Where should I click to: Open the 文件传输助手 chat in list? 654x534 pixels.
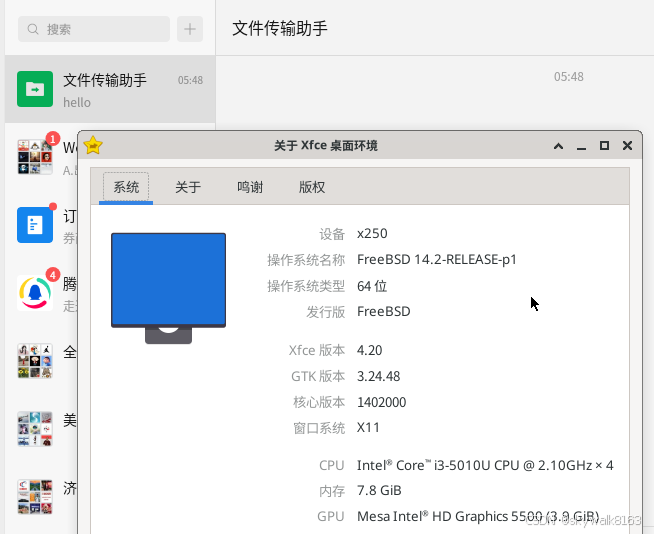110,89
